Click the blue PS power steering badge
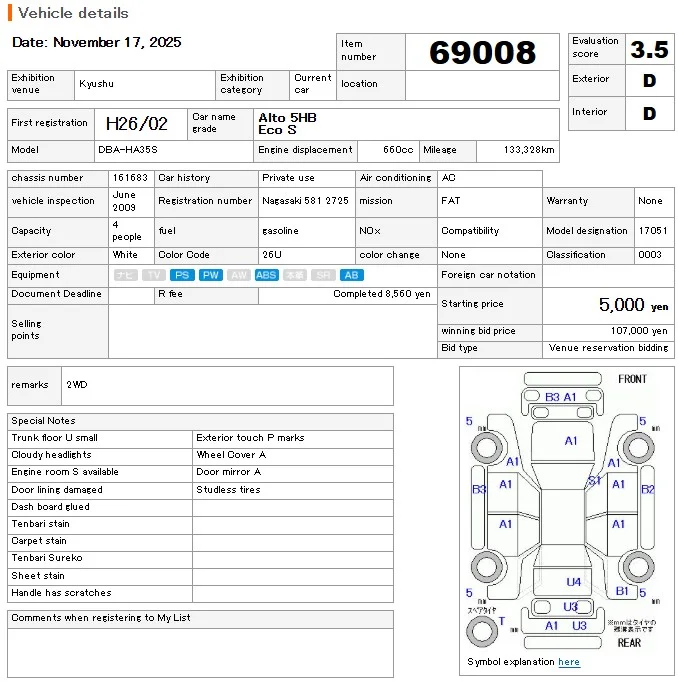678x682 pixels. [182, 275]
